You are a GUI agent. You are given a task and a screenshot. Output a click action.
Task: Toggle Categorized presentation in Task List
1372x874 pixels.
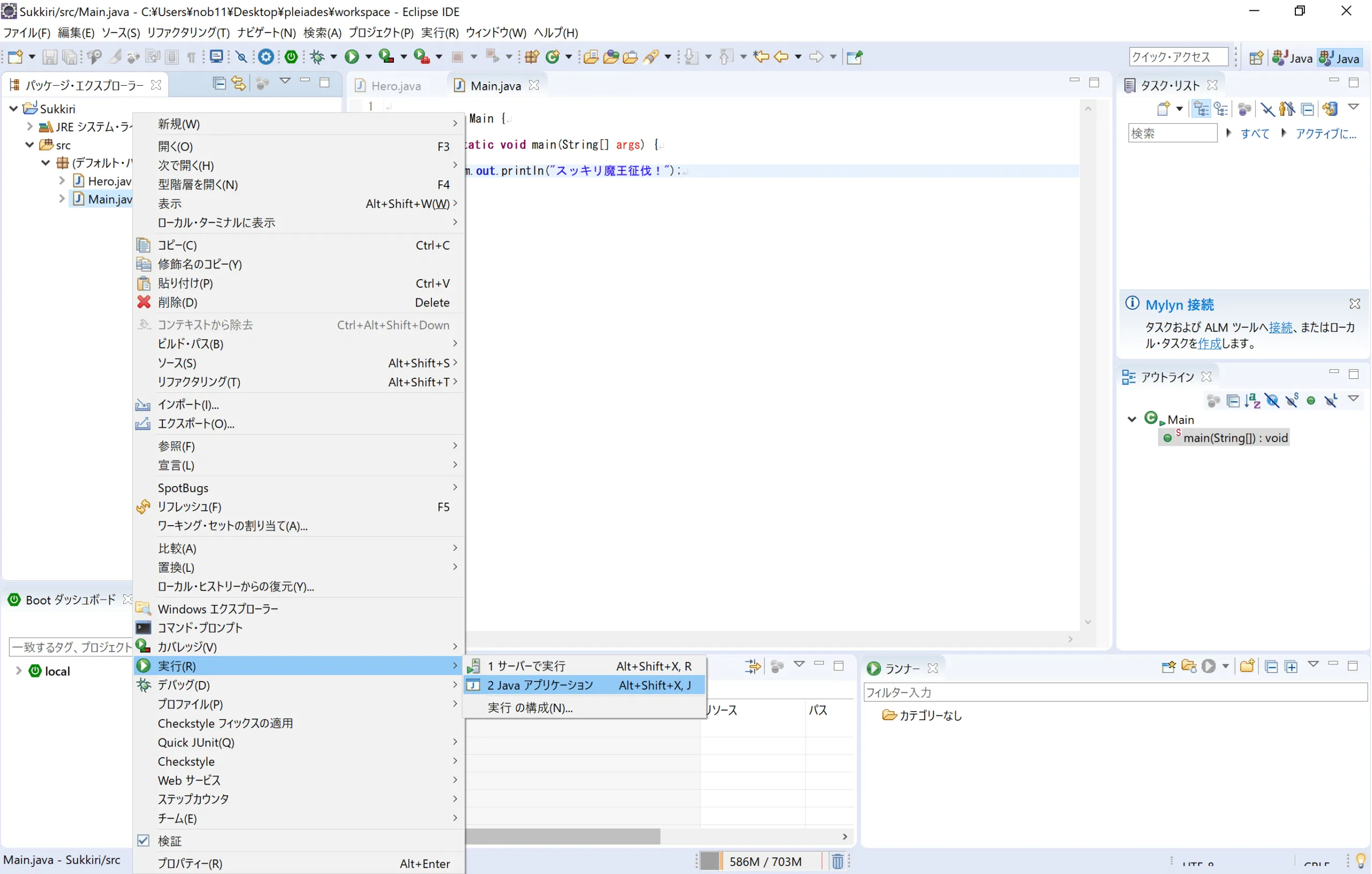pos(1201,109)
